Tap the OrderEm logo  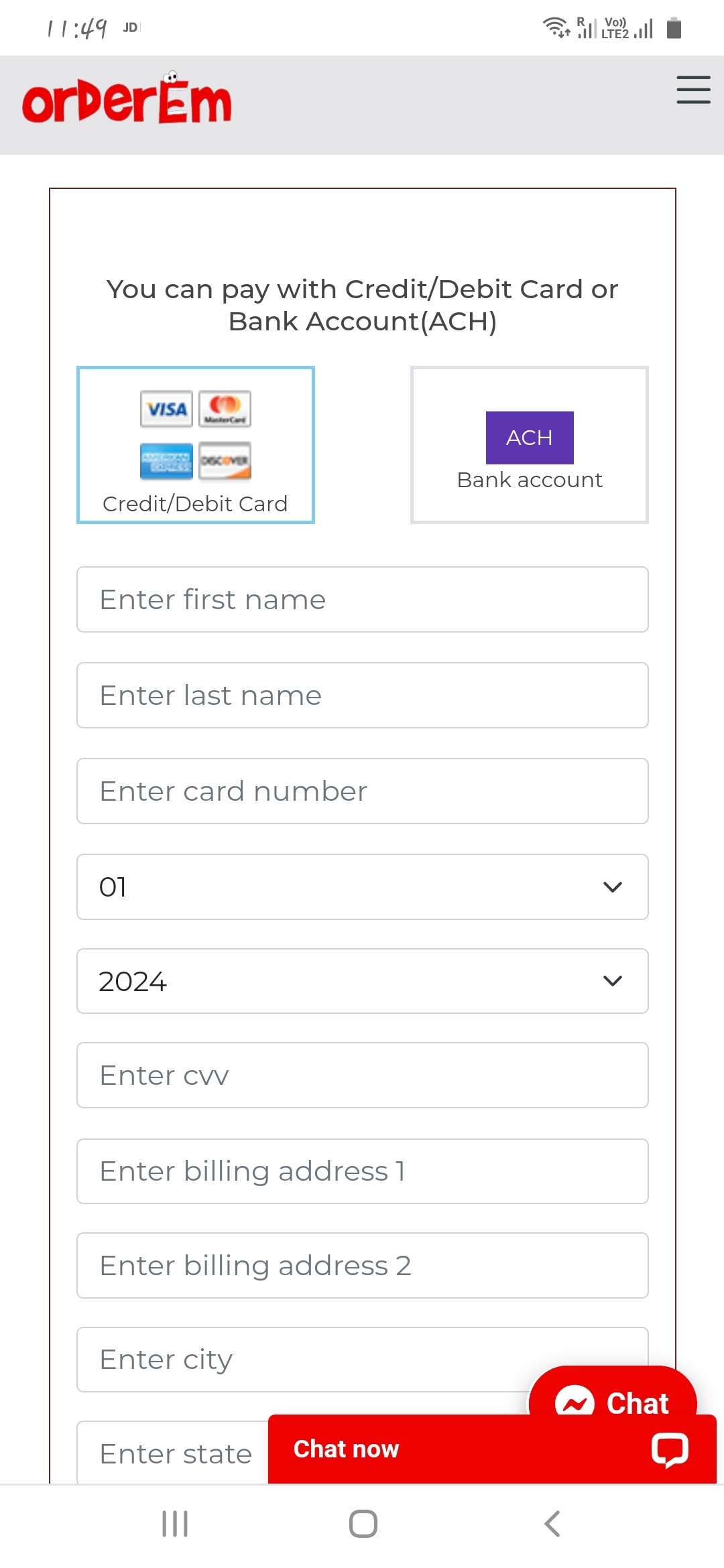pyautogui.click(x=127, y=101)
